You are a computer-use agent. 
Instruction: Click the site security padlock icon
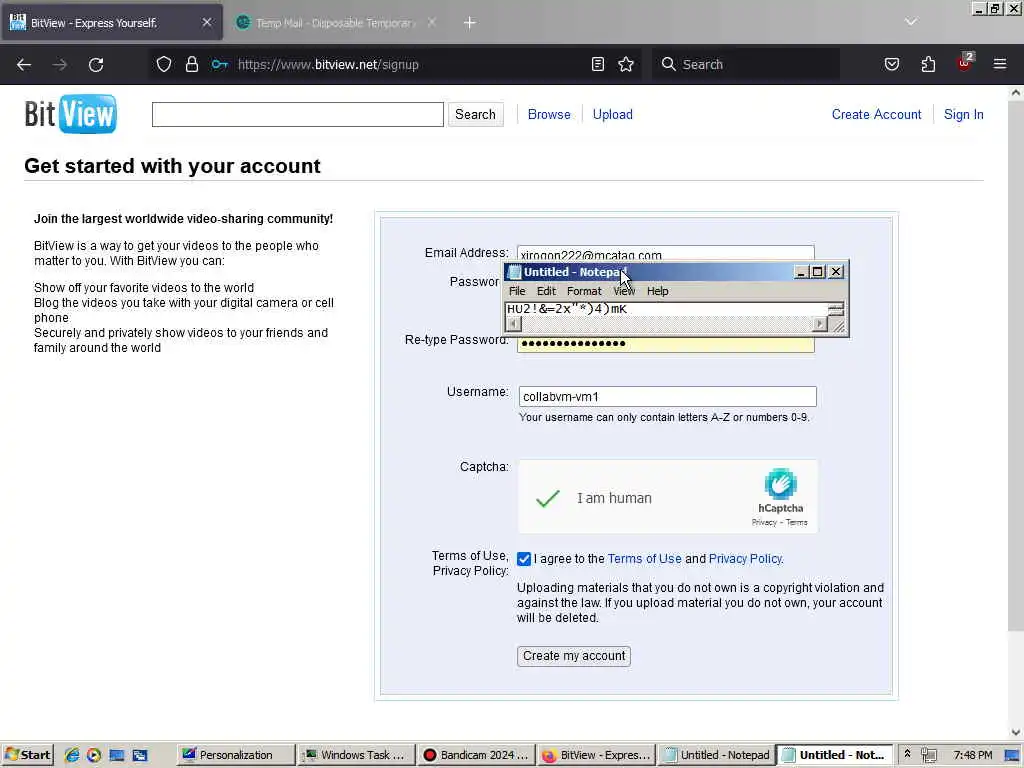click(x=191, y=64)
